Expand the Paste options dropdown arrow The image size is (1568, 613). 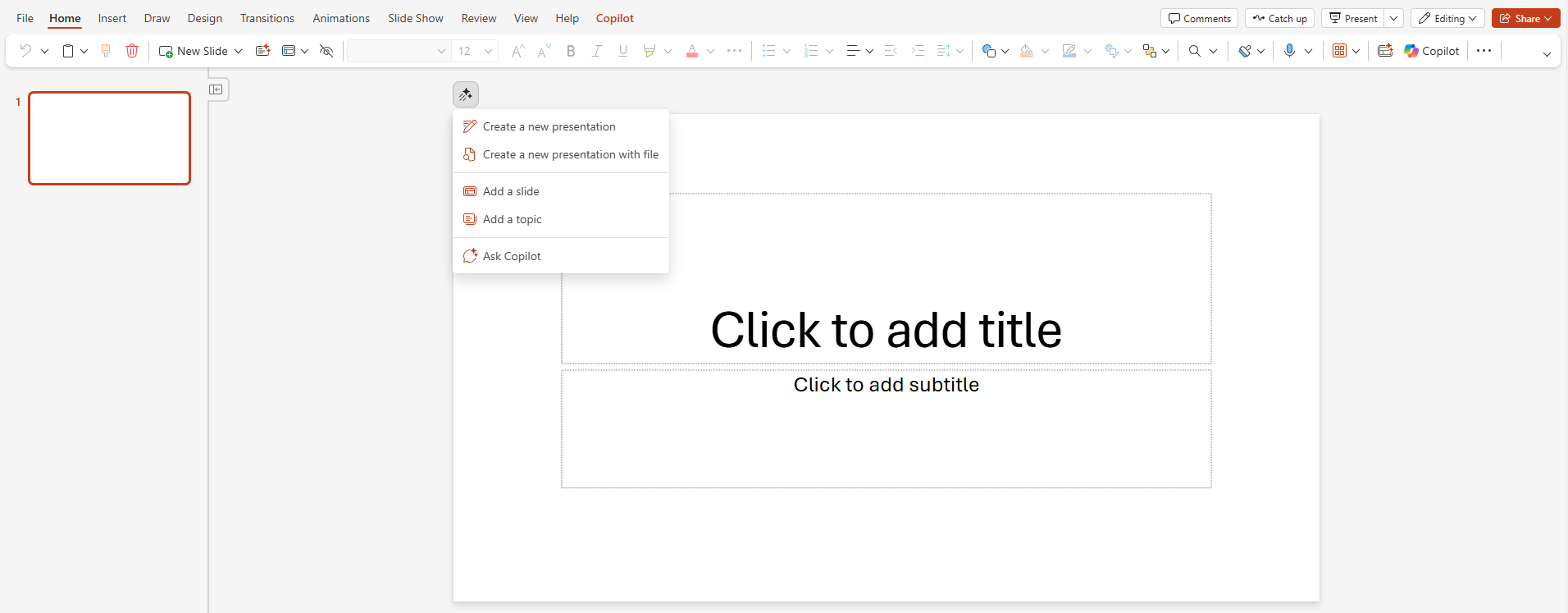[84, 51]
